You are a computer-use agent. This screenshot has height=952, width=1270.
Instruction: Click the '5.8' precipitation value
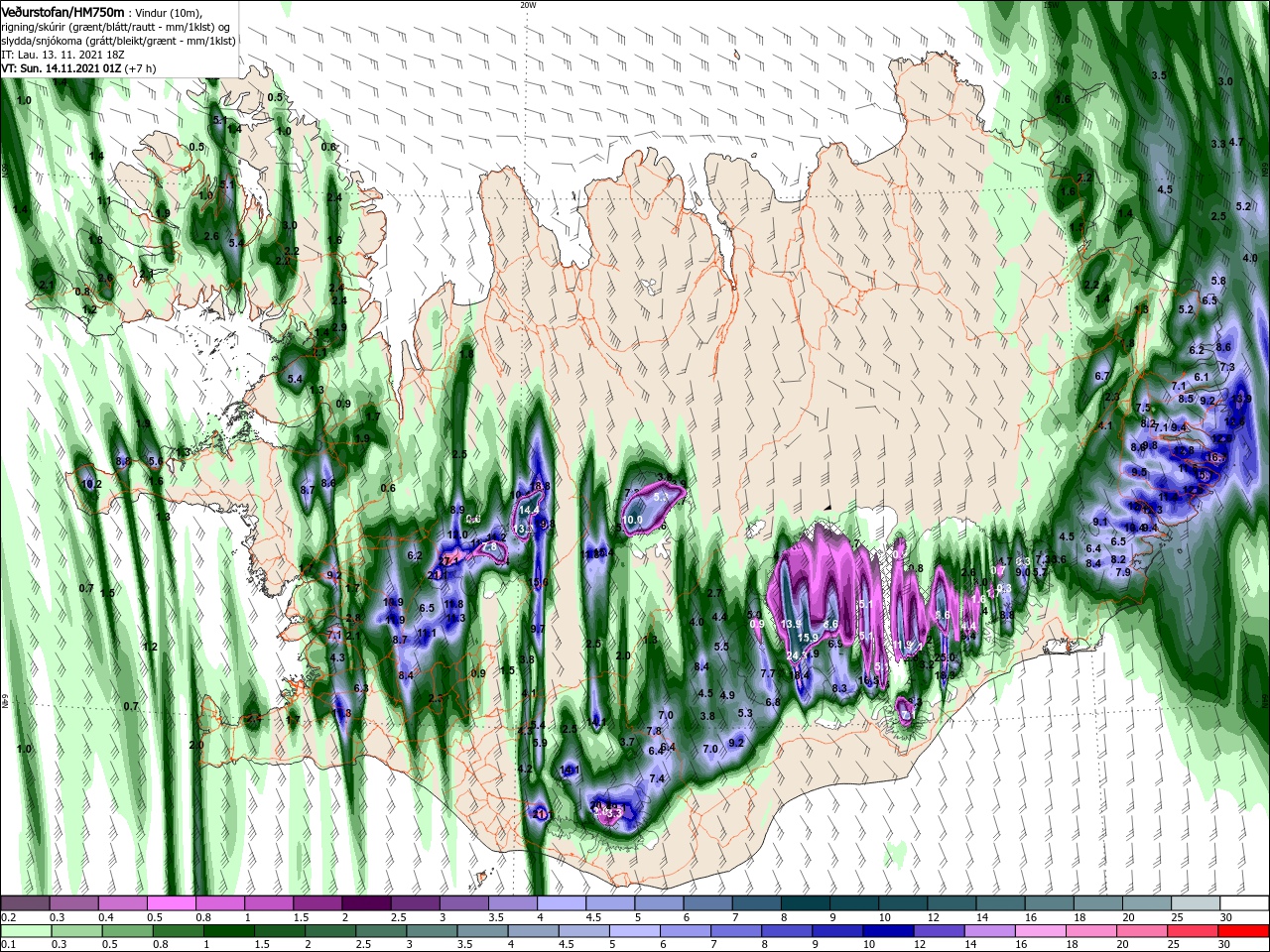coord(1218,282)
